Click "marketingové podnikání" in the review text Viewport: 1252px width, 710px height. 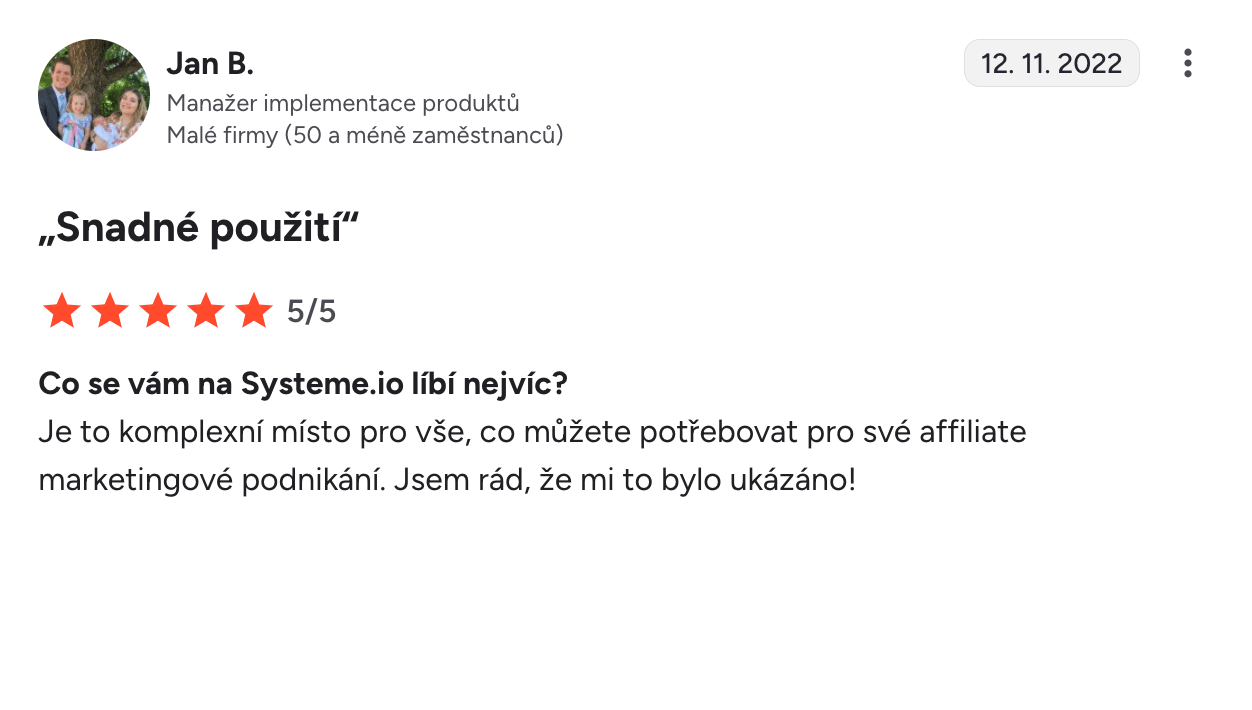(211, 479)
